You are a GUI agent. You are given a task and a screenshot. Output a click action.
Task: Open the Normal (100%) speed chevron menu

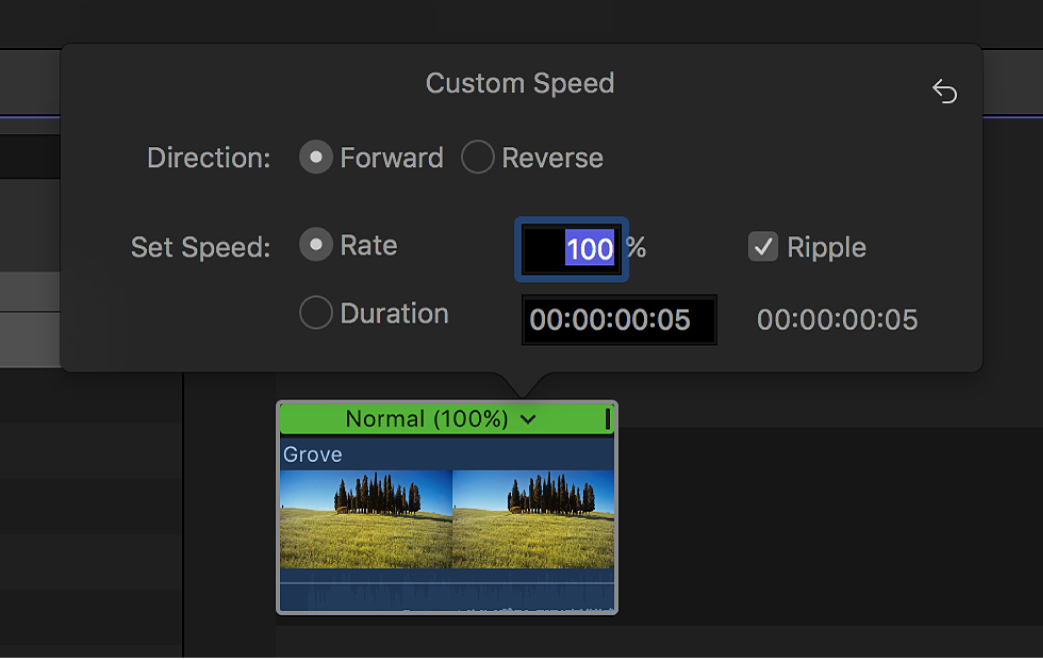[x=529, y=420]
